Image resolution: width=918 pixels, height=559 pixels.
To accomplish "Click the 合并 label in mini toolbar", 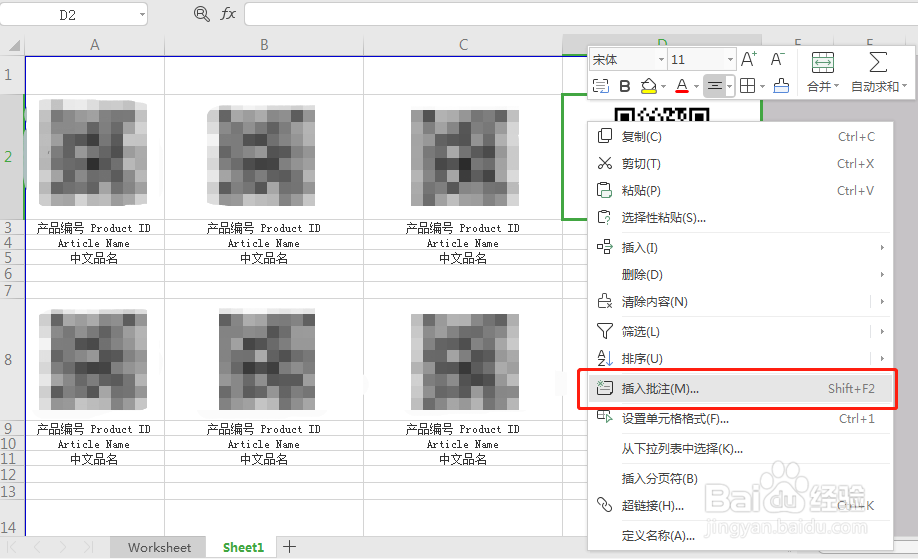I will [x=819, y=87].
